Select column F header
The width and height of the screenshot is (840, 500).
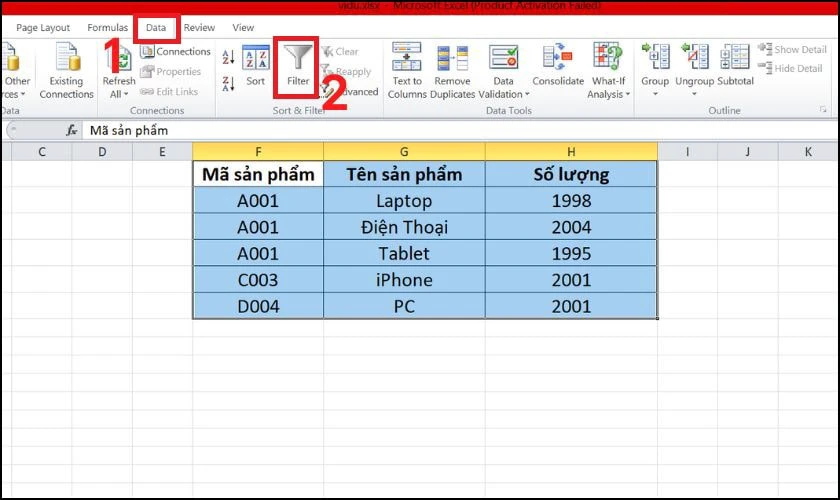pos(258,152)
